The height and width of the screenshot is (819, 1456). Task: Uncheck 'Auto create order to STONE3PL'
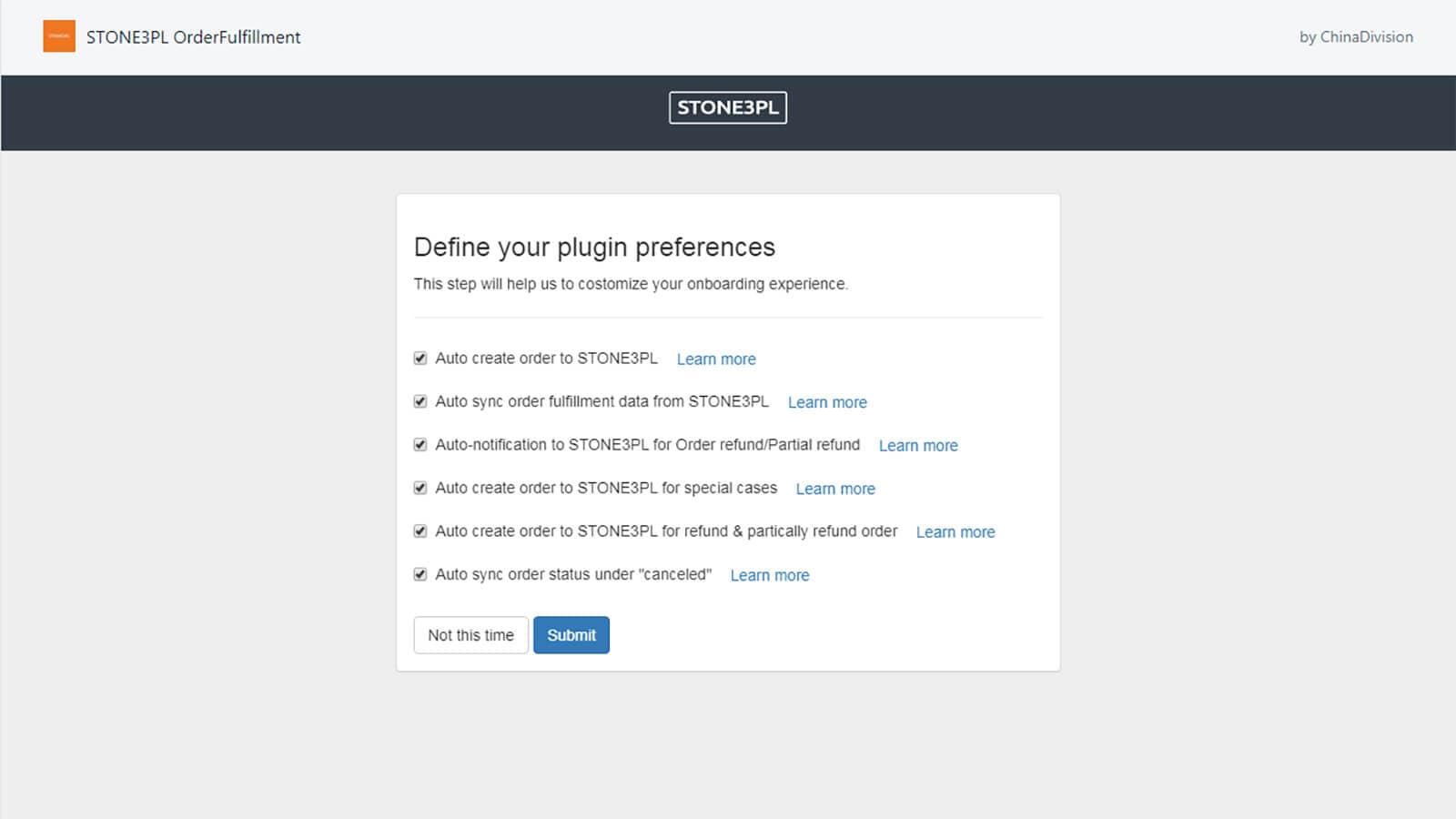point(420,358)
